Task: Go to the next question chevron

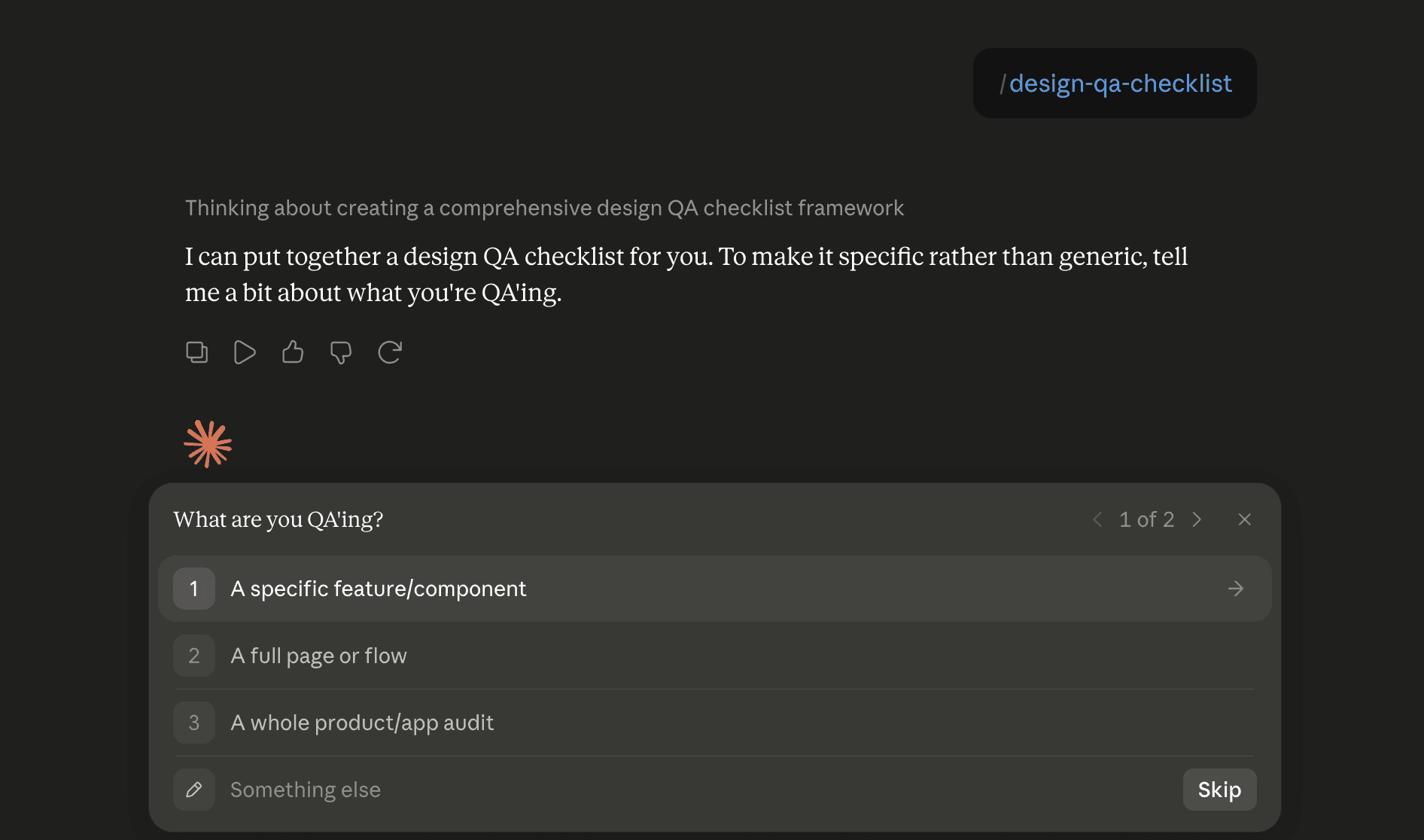Action: click(1197, 519)
